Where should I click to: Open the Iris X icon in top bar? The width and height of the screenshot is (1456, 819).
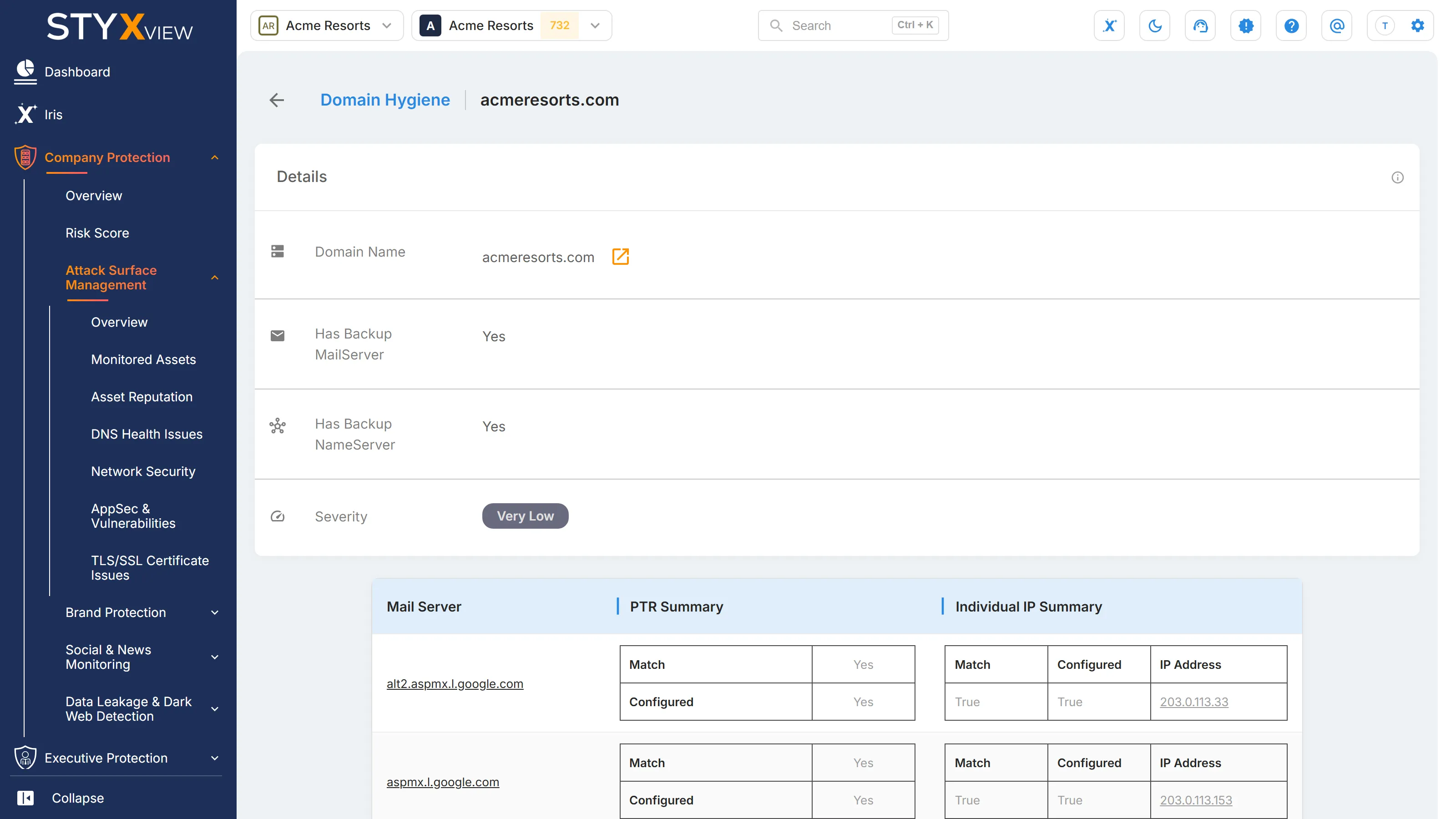1109,25
